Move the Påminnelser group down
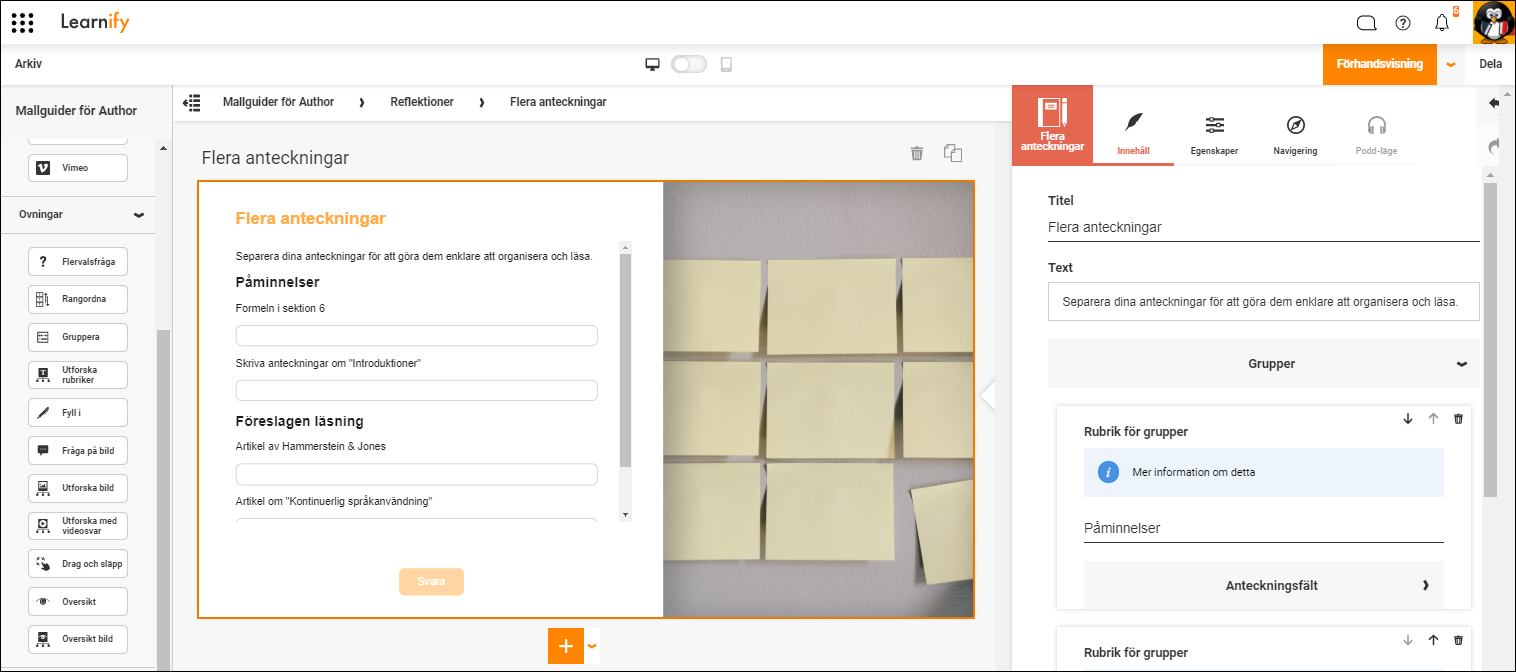 click(1408, 419)
